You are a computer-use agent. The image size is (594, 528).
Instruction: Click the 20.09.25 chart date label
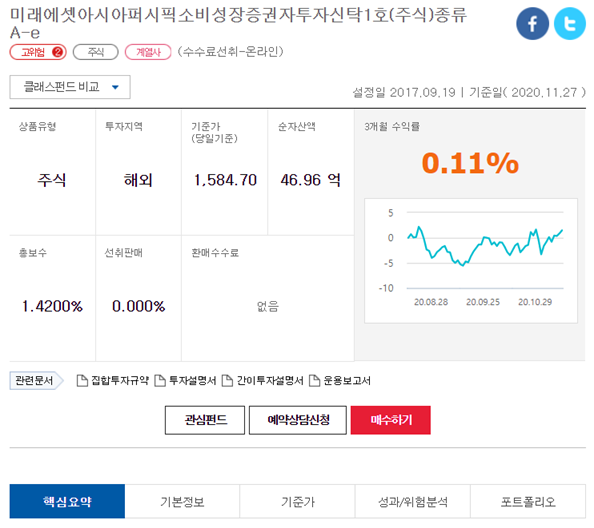point(483,302)
